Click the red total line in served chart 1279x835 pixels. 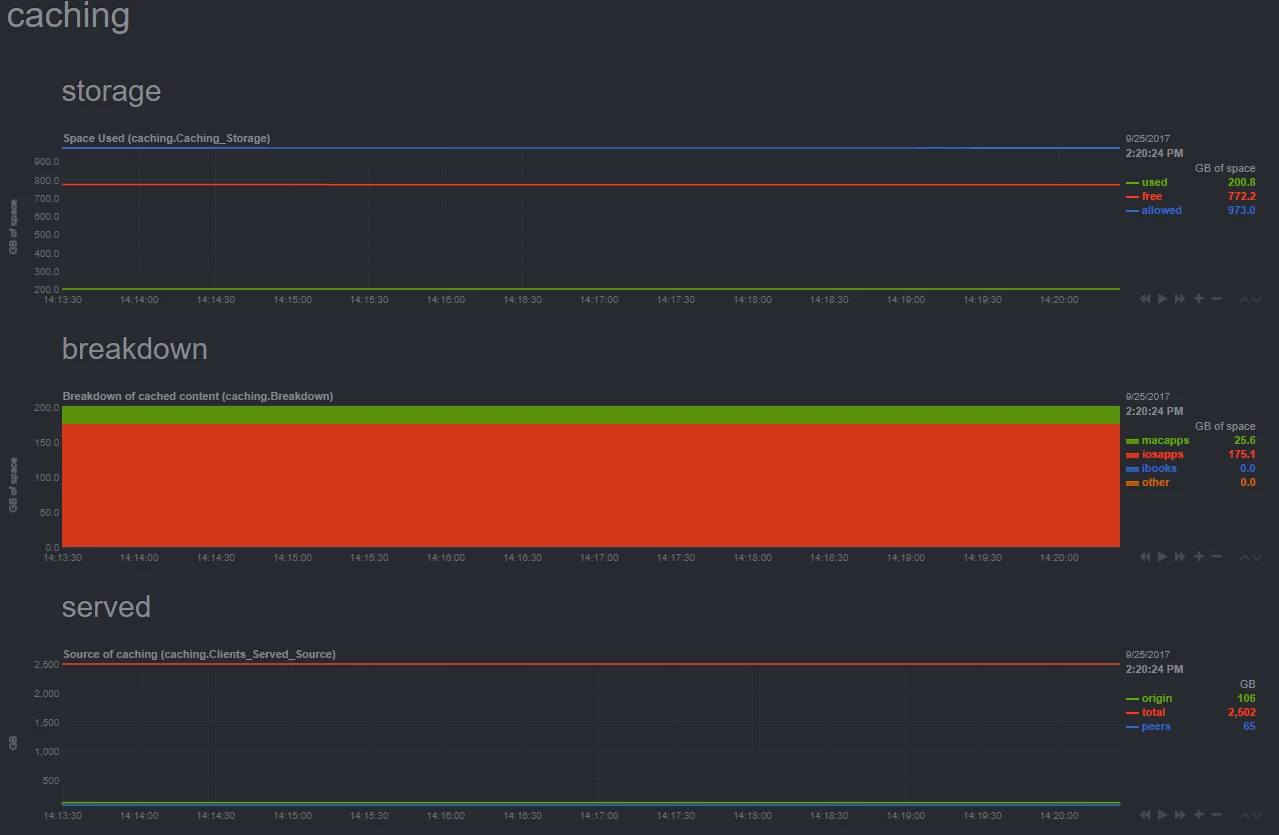click(x=590, y=664)
